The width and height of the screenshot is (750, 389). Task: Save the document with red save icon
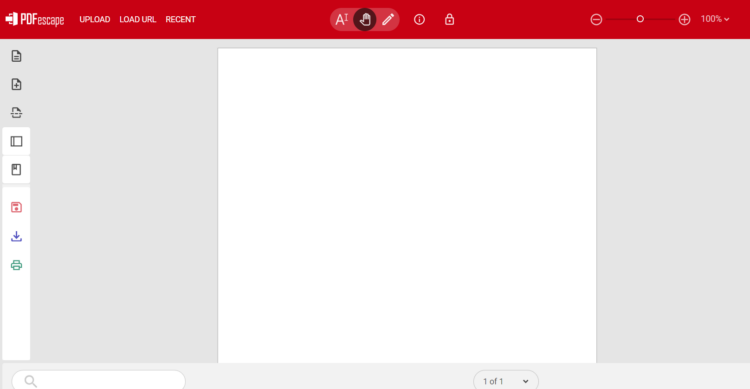pos(16,207)
